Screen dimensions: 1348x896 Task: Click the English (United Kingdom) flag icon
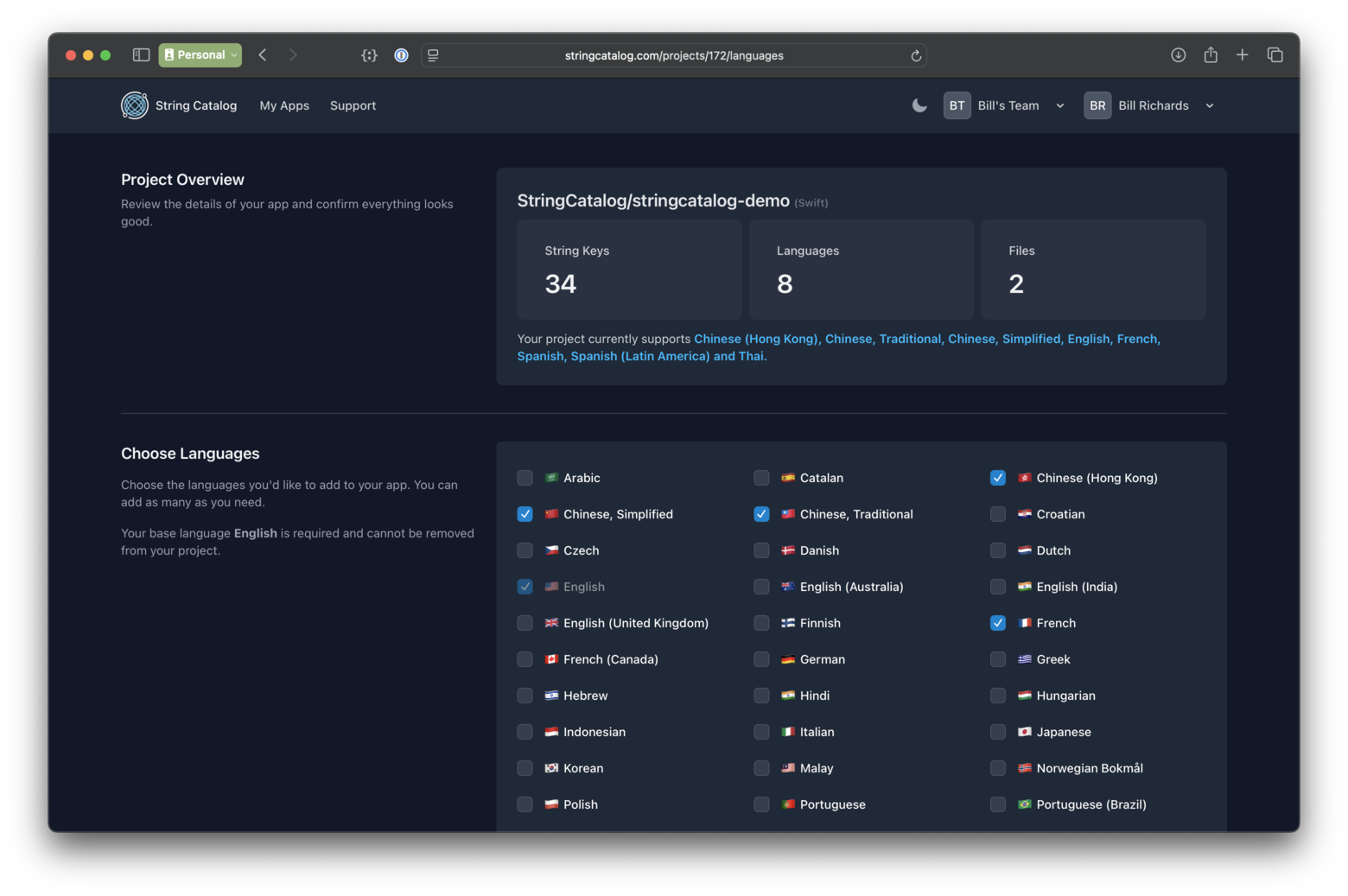pyautogui.click(x=551, y=623)
